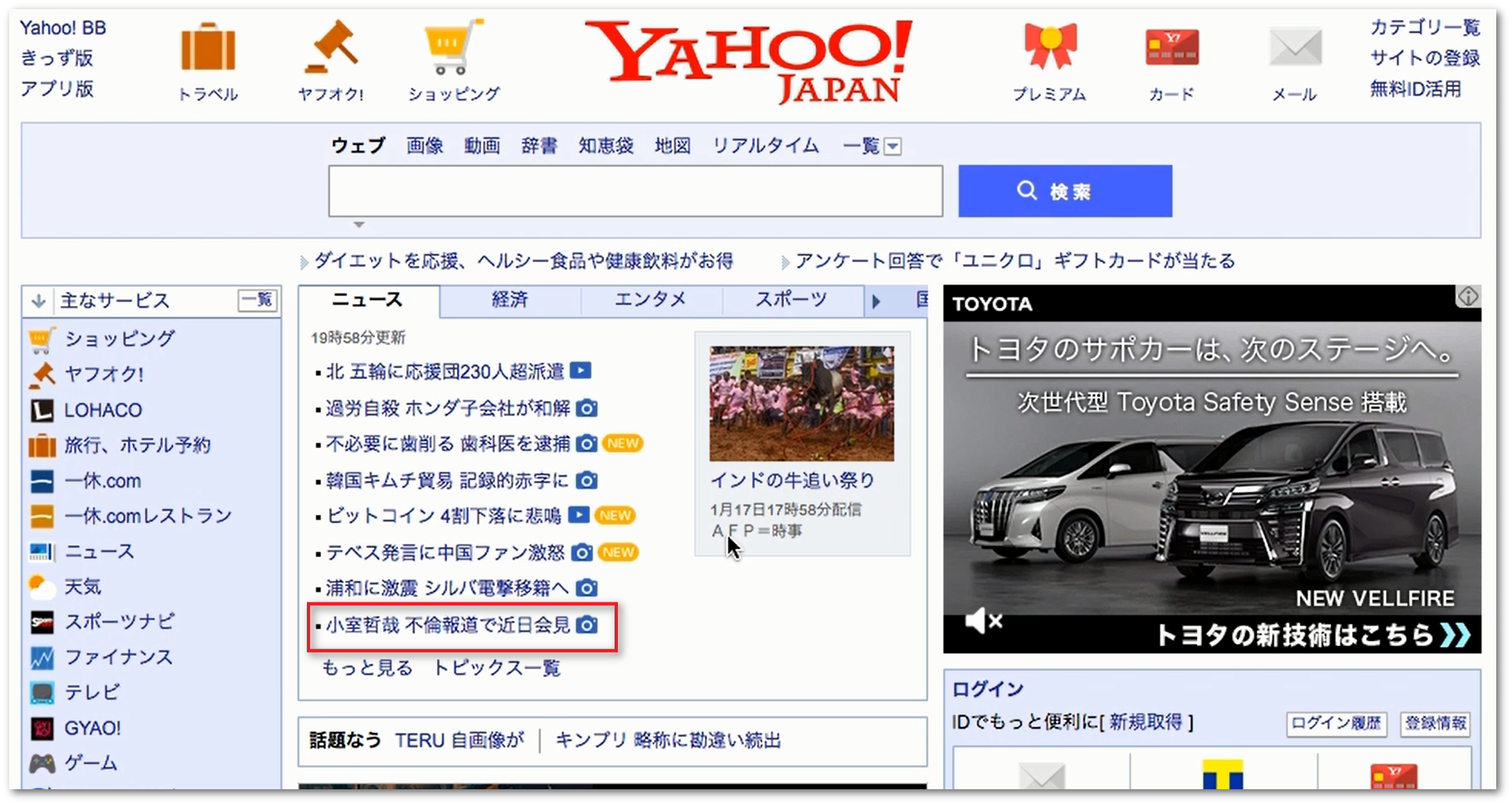Expand search suggestions arrow below search box
The width and height of the screenshot is (1512, 805).
pos(358,225)
